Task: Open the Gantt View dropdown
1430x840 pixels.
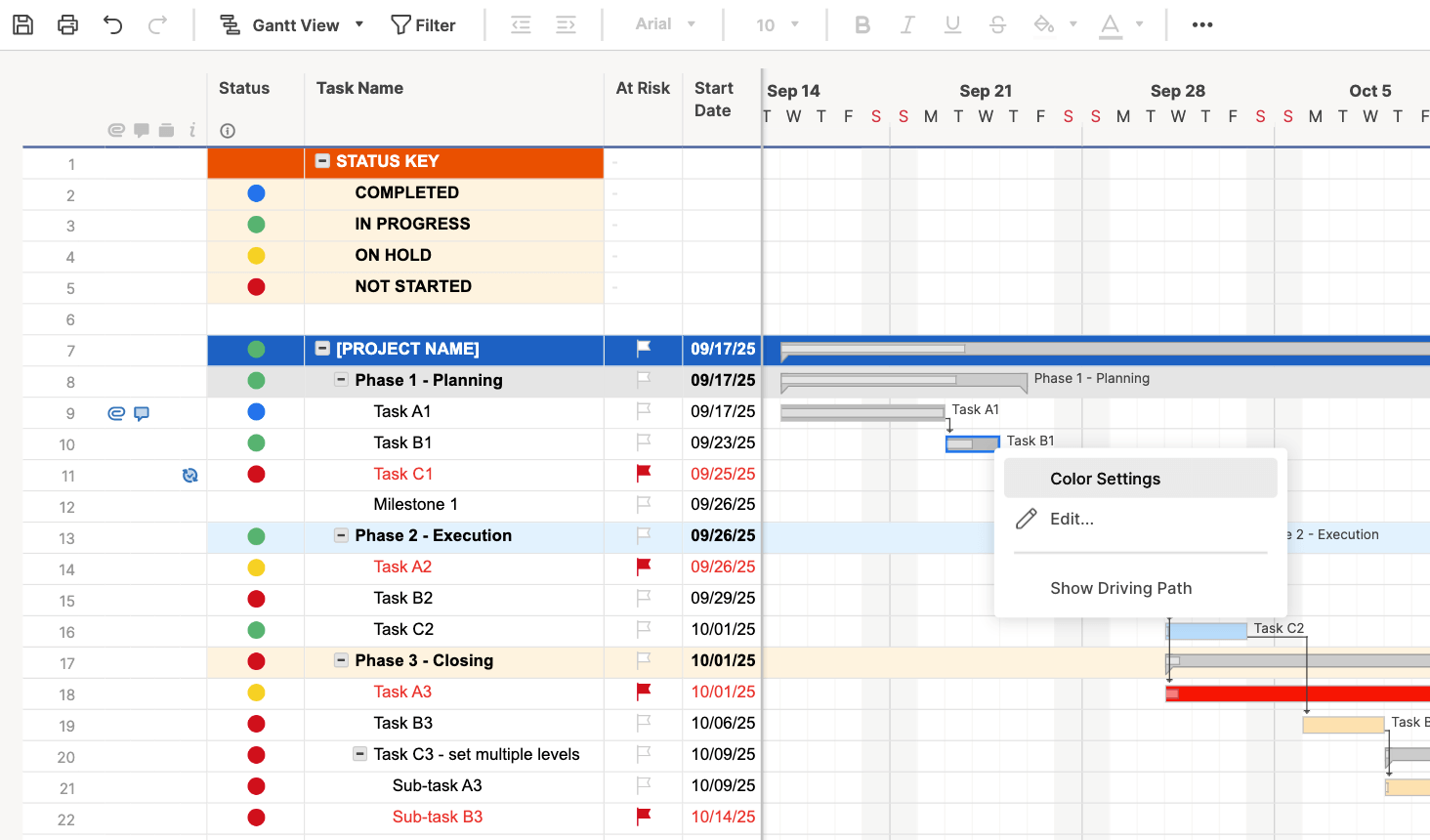Action: pos(291,25)
